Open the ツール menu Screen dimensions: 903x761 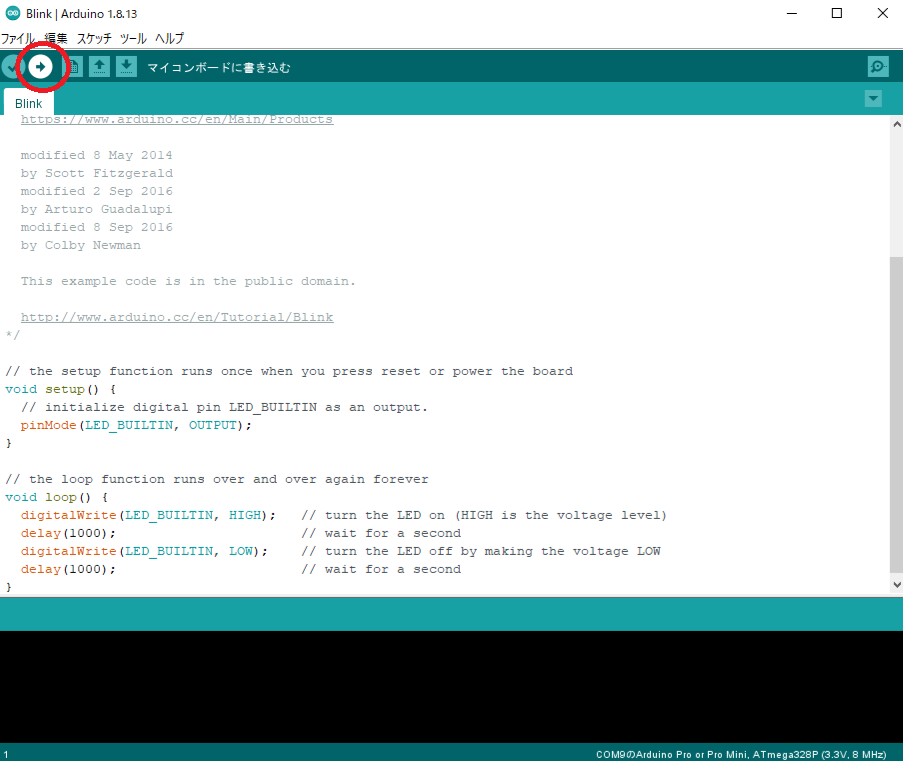click(133, 39)
